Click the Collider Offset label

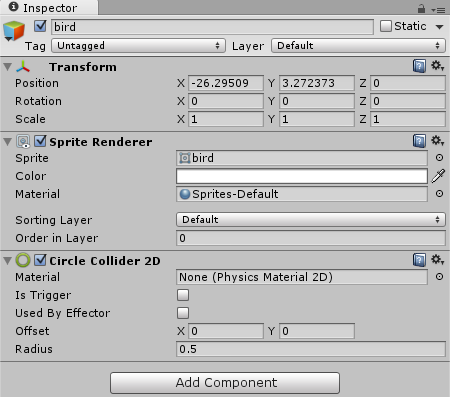(x=32, y=331)
